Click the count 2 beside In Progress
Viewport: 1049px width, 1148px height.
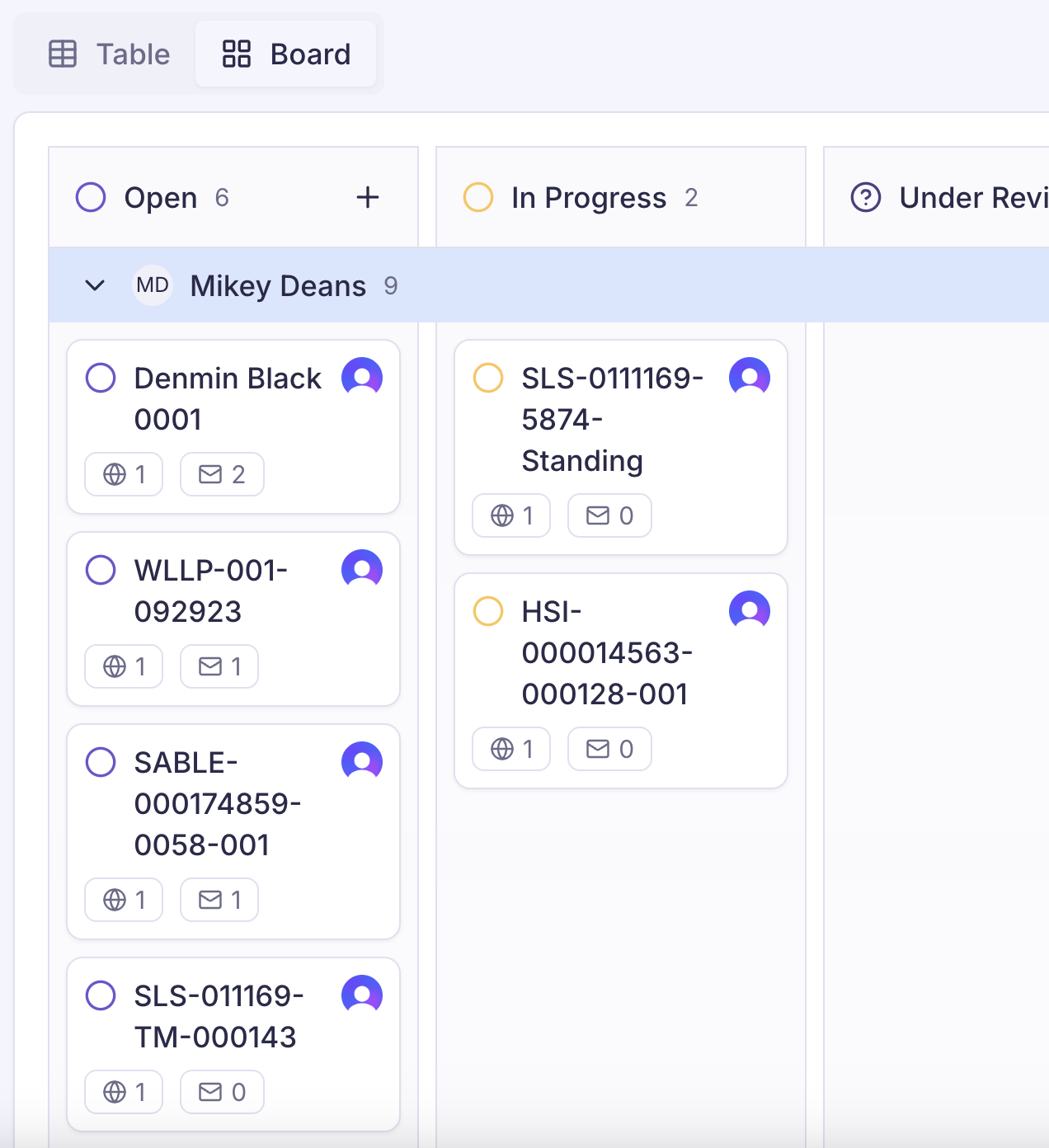coord(691,198)
